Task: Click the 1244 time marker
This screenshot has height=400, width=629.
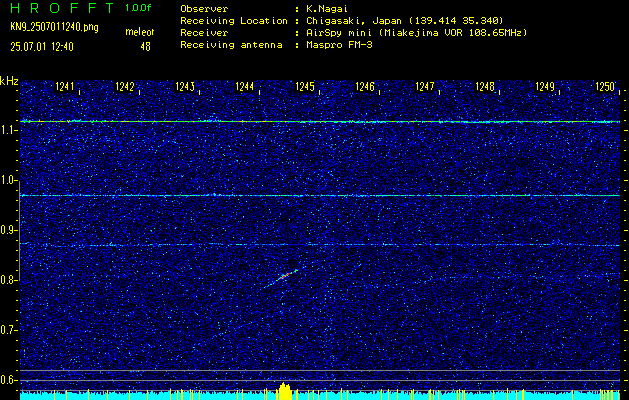Action: [244, 86]
